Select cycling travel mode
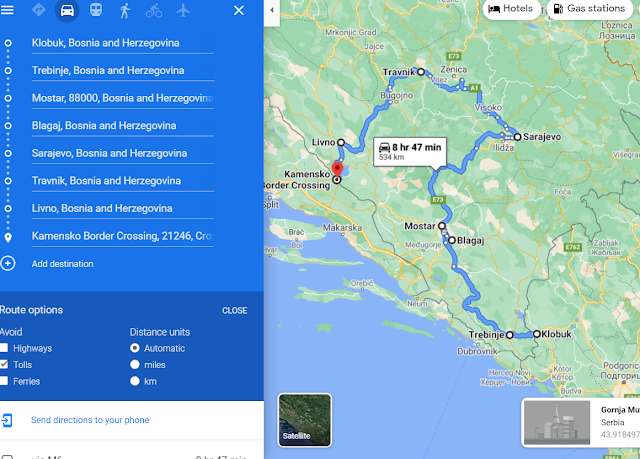The height and width of the screenshot is (459, 640). [x=154, y=11]
